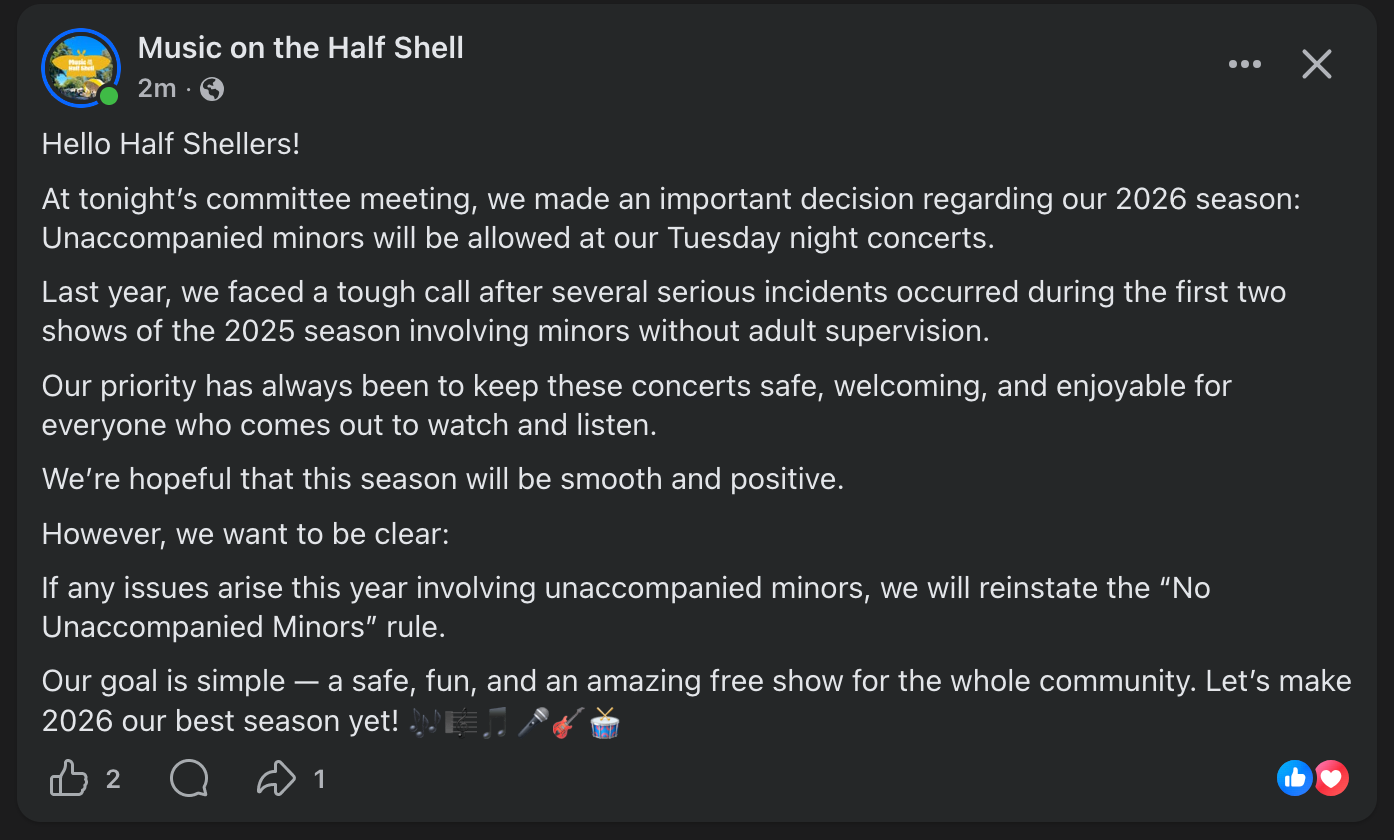Image resolution: width=1394 pixels, height=840 pixels.
Task: Click the "Hello Half Shellers!" greeting text
Action: [x=170, y=144]
